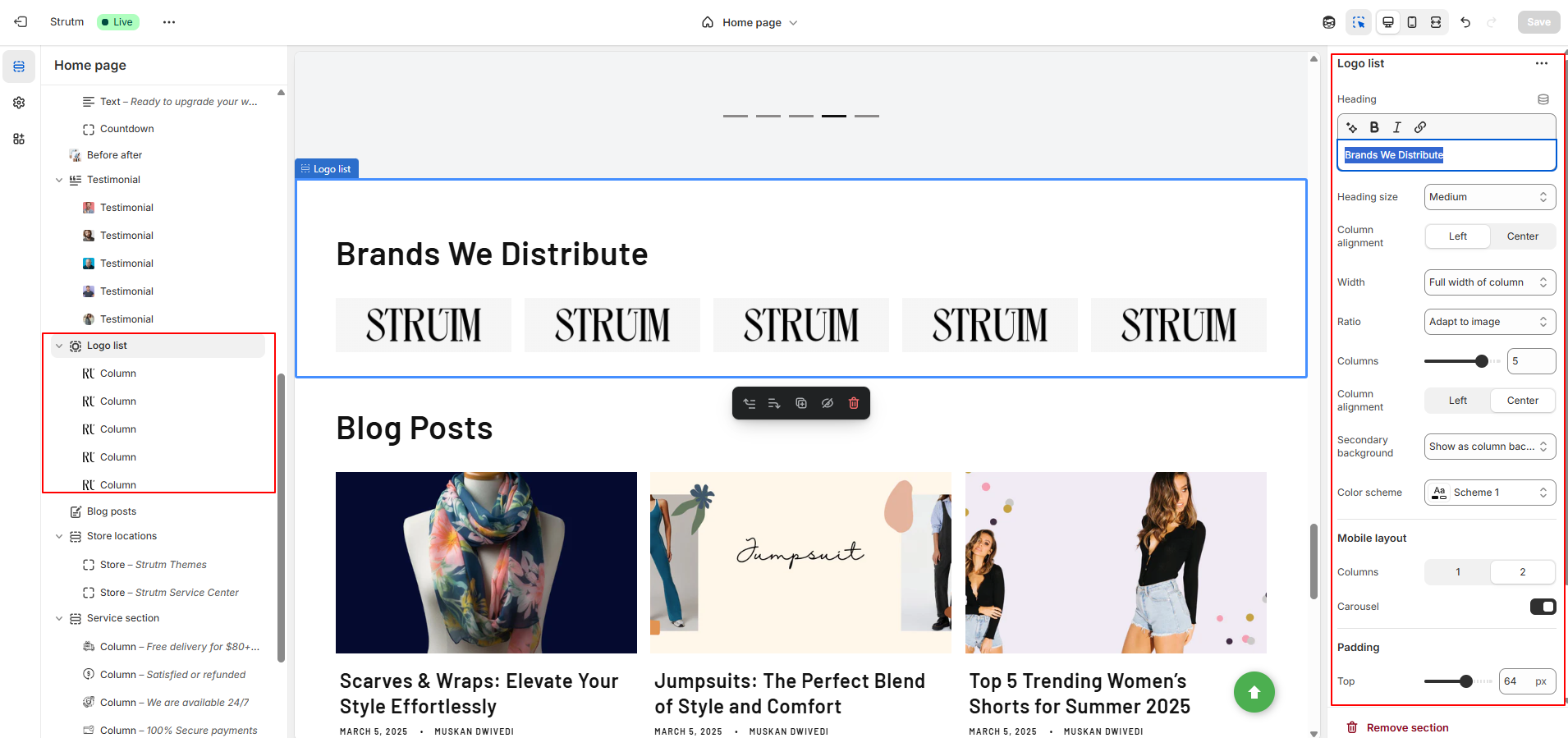
Task: Open the Secondary background dropdown
Action: (x=1490, y=447)
